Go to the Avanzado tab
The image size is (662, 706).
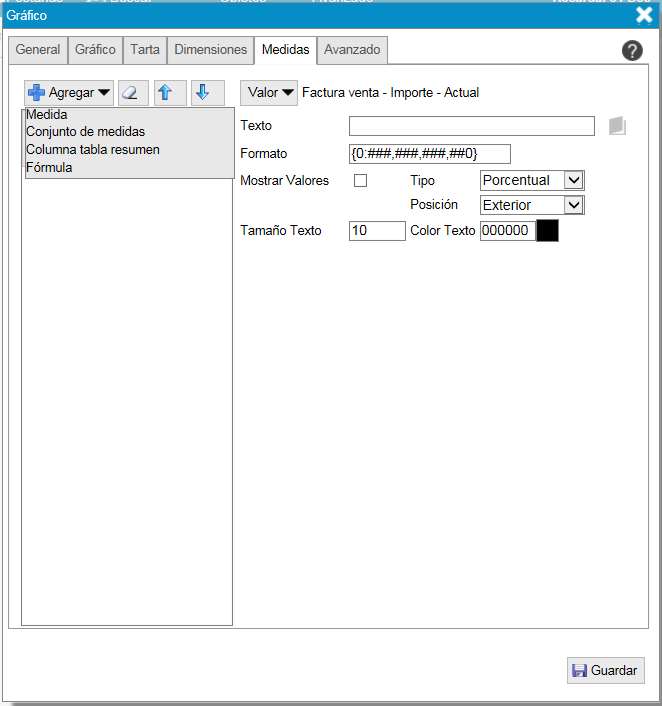352,50
